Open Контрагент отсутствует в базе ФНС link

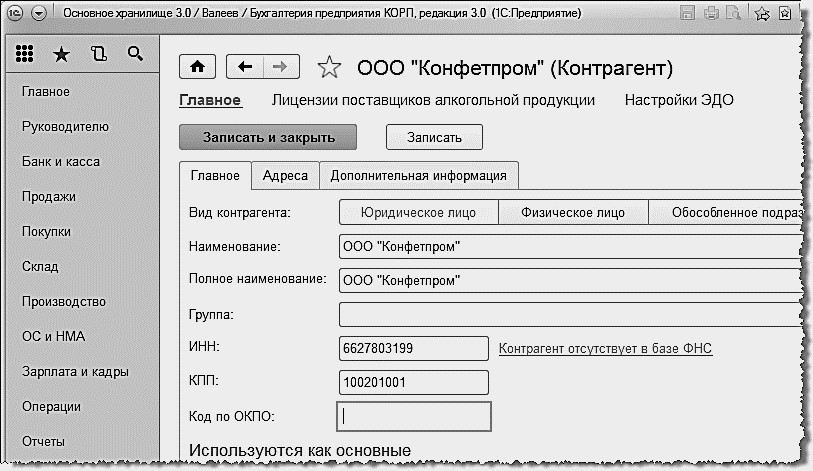(605, 349)
